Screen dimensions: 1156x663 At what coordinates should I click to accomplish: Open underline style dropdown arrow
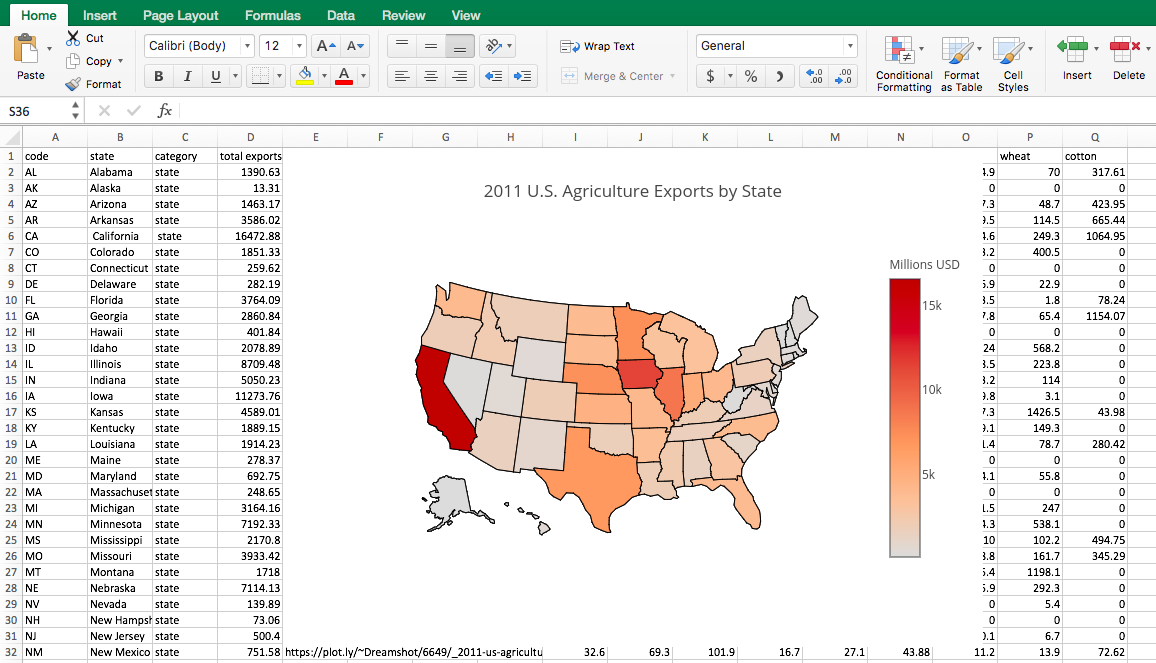coord(235,76)
